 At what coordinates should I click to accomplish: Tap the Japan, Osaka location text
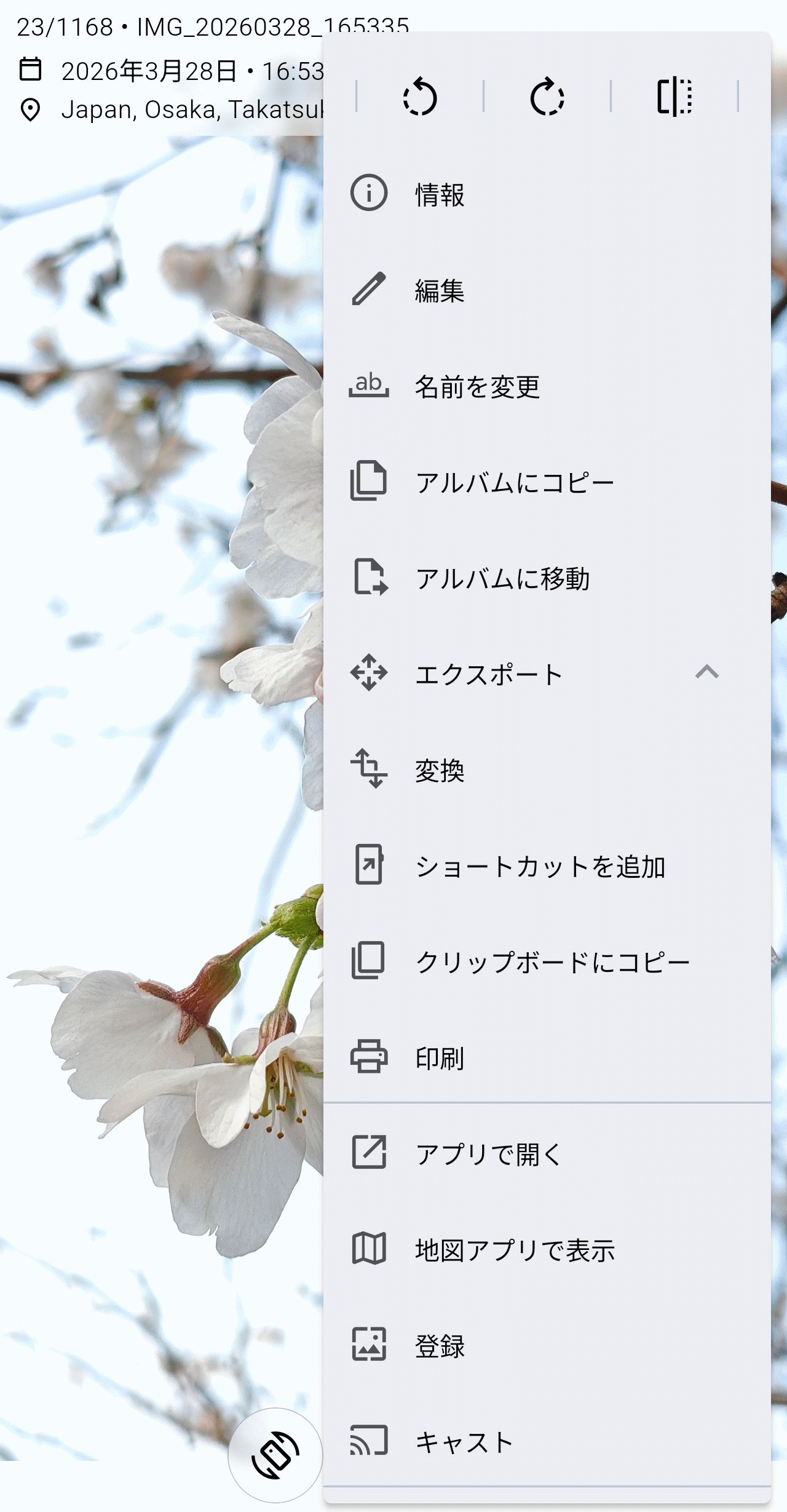tap(192, 109)
